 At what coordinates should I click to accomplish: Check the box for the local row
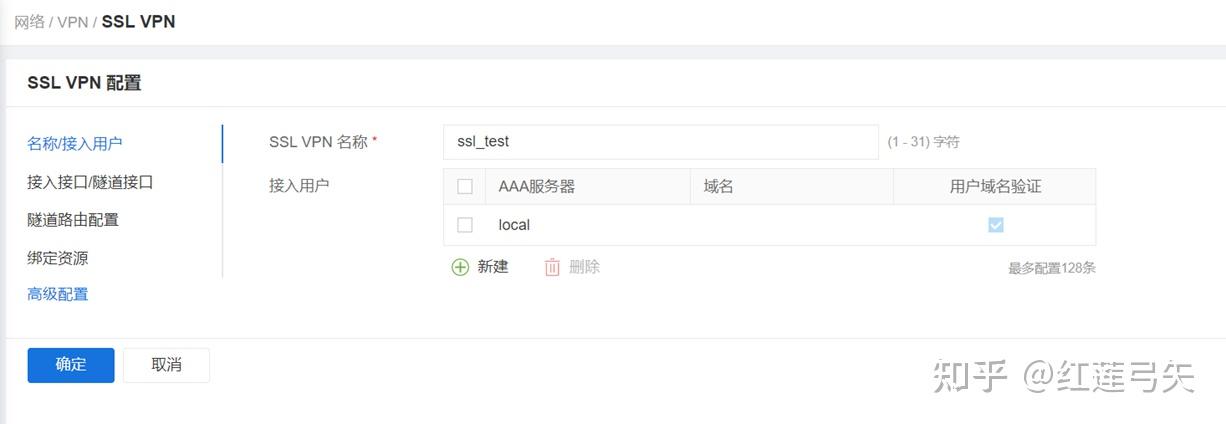(465, 225)
